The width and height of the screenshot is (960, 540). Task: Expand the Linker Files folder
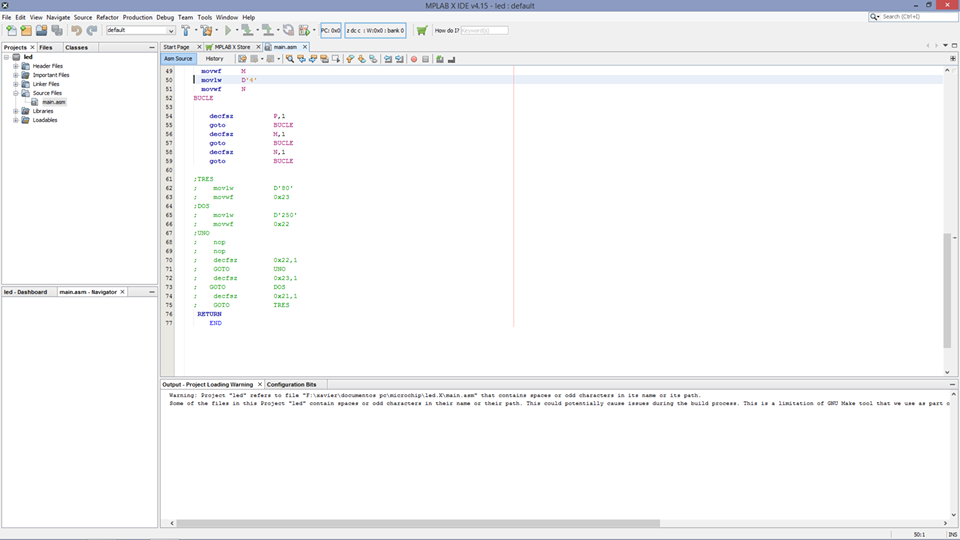coord(16,84)
